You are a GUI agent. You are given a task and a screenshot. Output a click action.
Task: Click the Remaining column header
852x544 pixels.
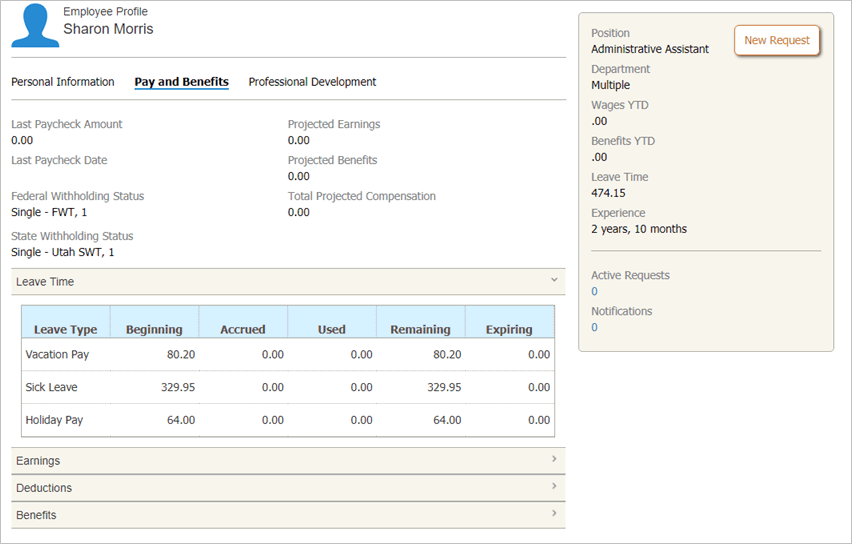420,329
